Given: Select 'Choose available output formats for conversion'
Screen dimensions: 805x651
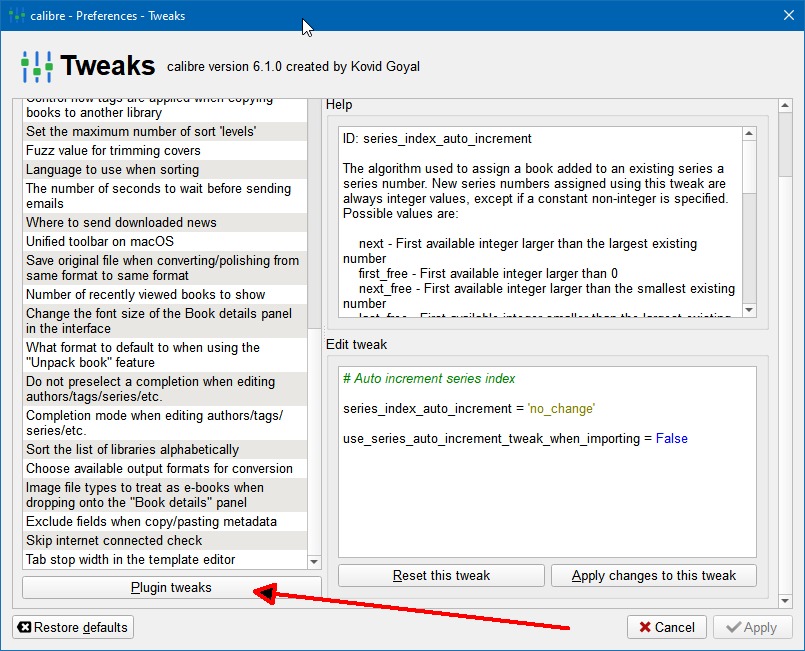Looking at the screenshot, I should click(x=165, y=468).
